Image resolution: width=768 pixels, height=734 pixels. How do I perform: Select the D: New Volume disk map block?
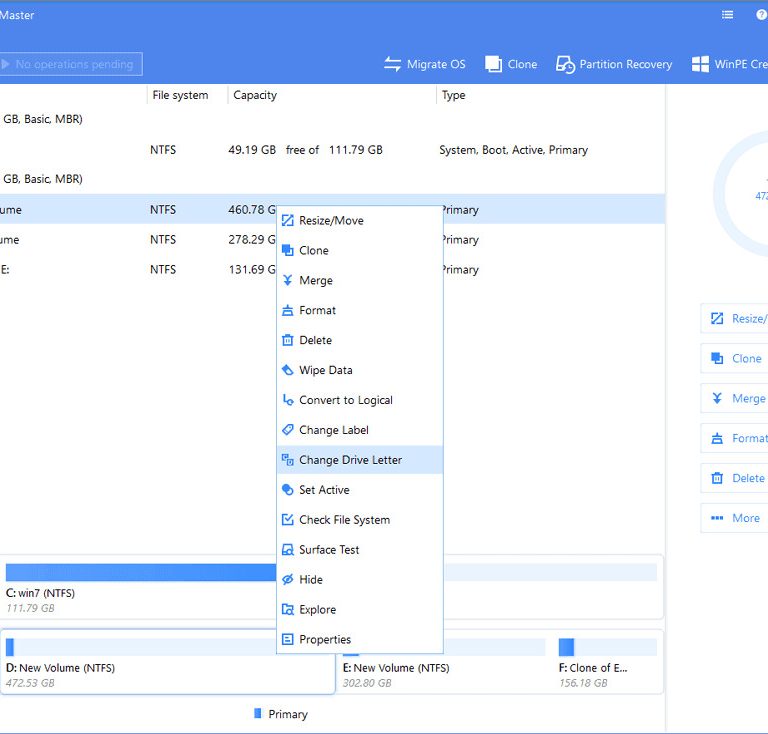coord(168,662)
